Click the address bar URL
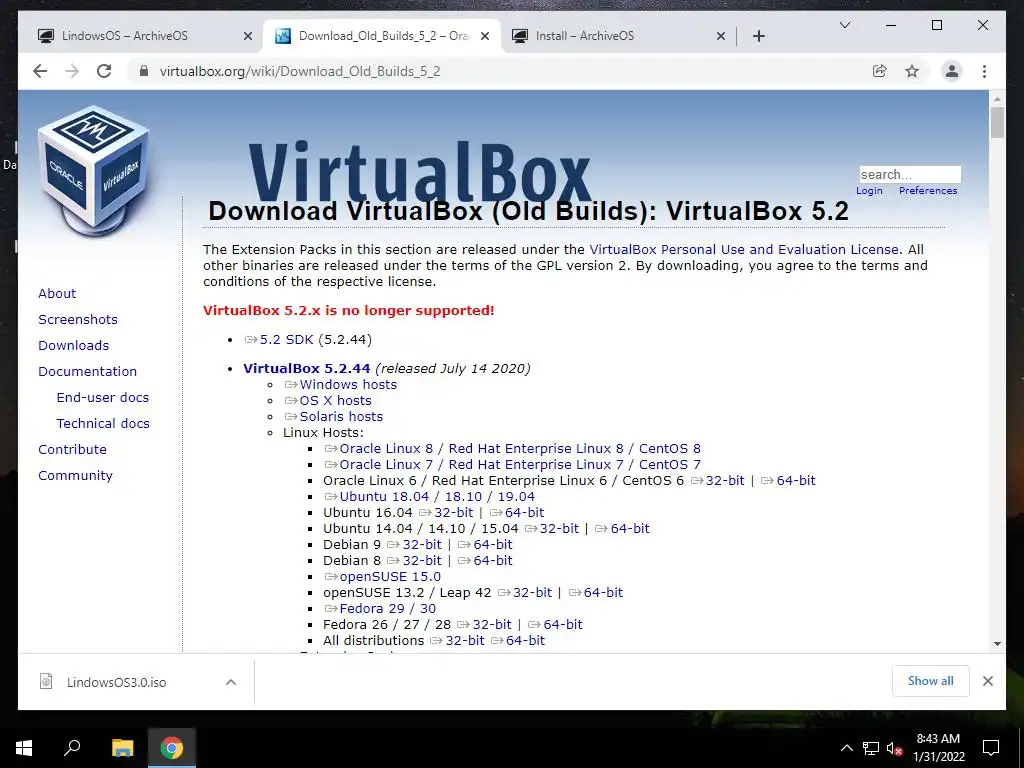This screenshot has width=1024, height=768. click(x=300, y=71)
